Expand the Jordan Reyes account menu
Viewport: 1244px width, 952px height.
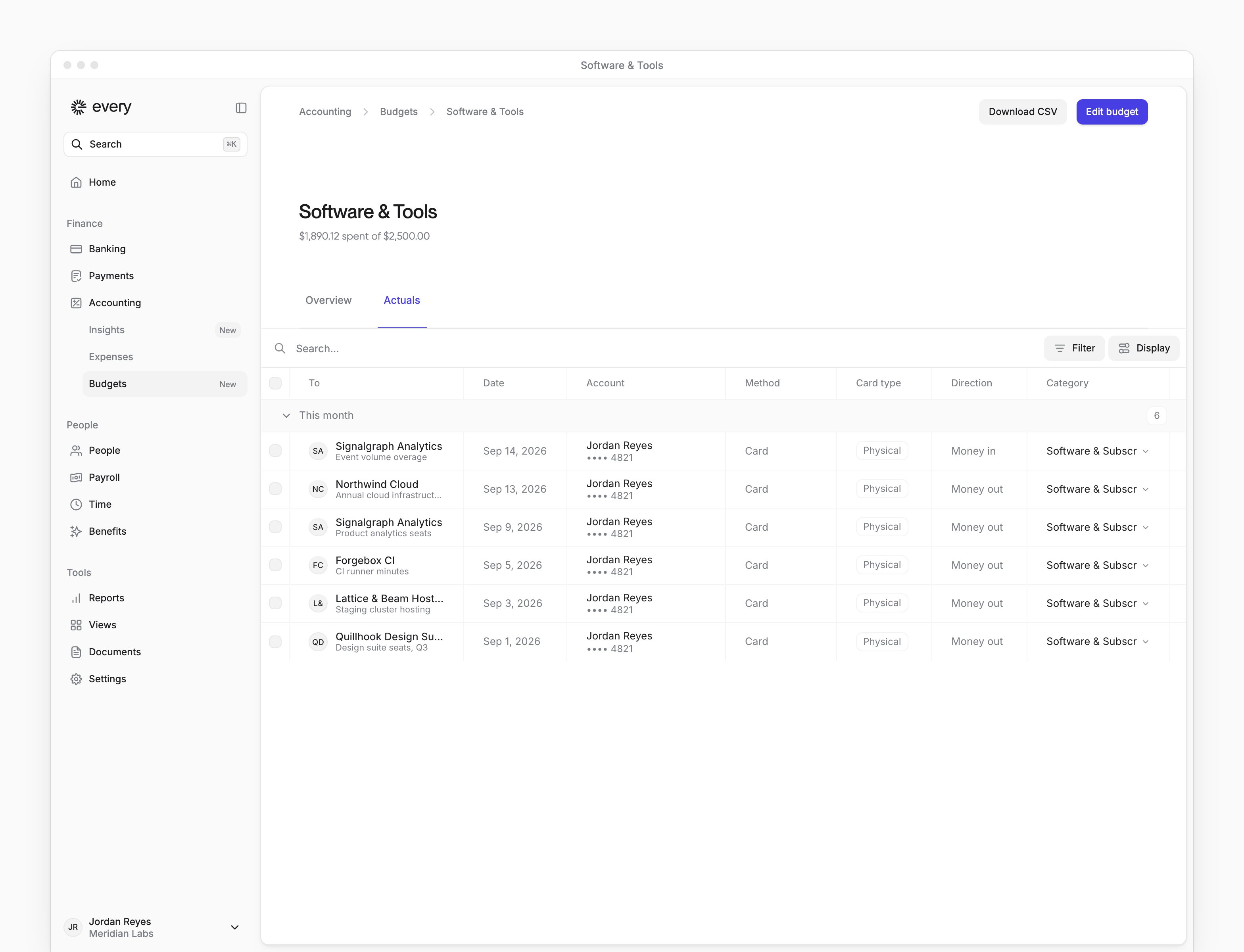[x=234, y=927]
